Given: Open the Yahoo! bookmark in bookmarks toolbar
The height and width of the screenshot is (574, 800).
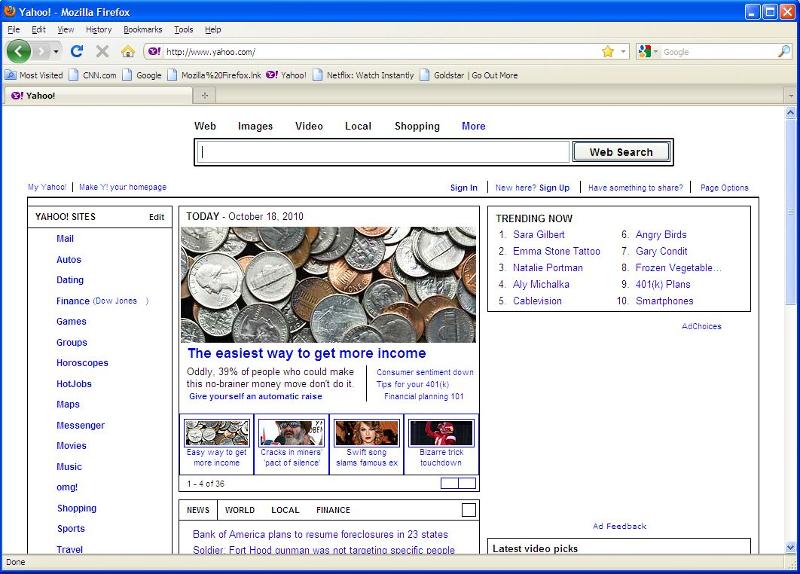Looking at the screenshot, I should pyautogui.click(x=286, y=76).
